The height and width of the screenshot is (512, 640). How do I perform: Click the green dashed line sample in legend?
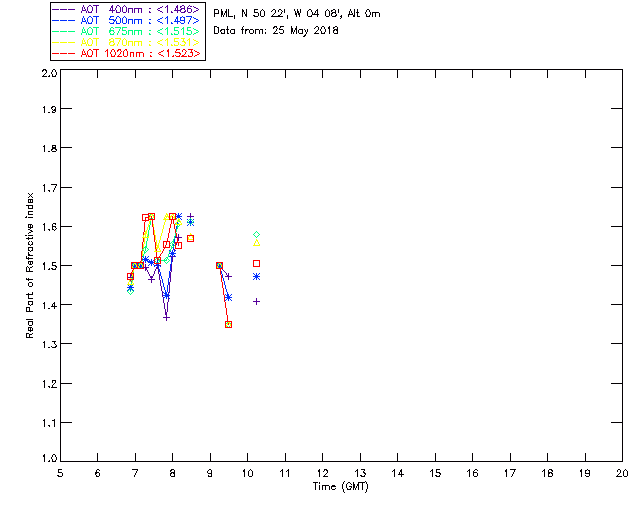click(x=64, y=31)
